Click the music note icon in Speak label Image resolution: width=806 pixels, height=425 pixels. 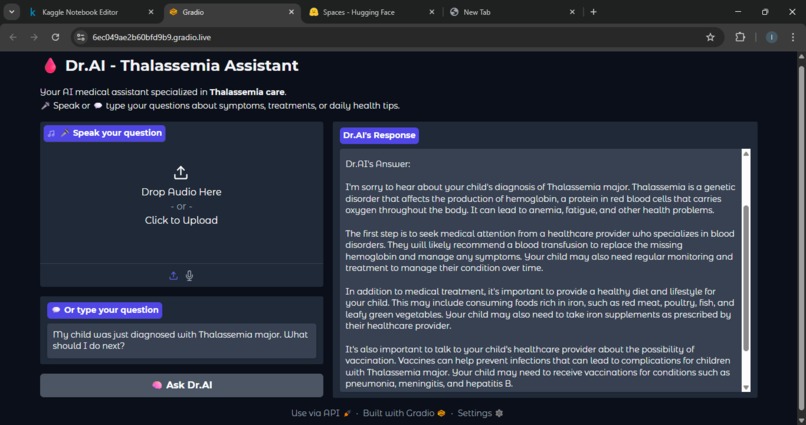click(51, 133)
